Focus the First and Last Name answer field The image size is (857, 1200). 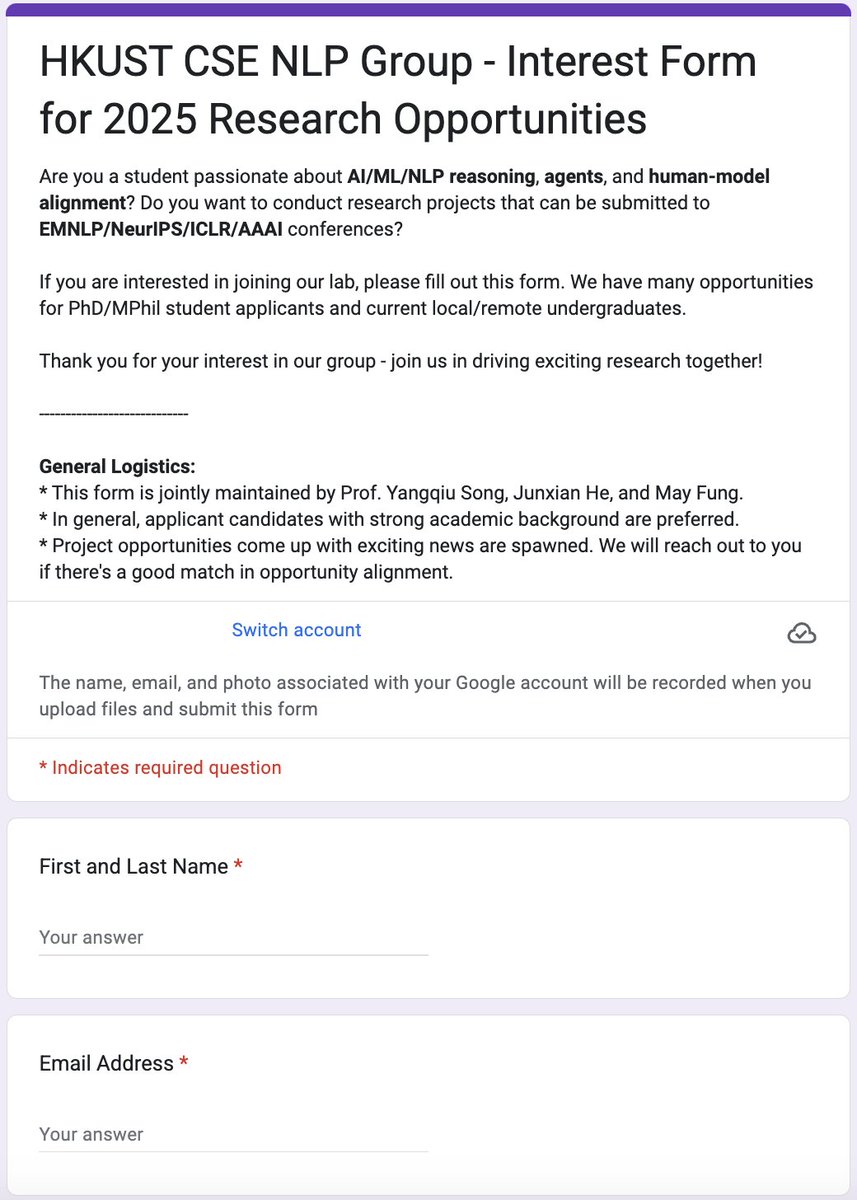233,938
